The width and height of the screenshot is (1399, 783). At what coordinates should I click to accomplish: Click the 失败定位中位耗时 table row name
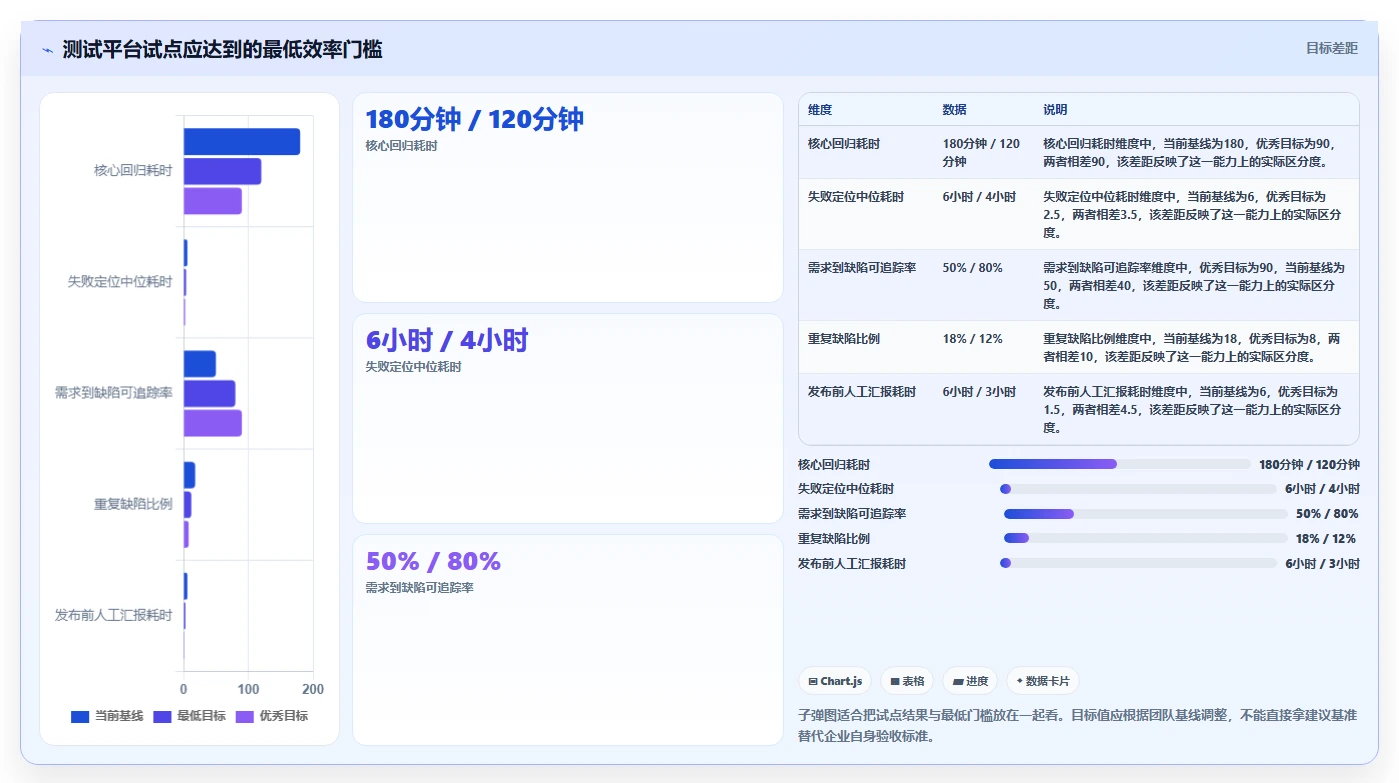(x=856, y=197)
